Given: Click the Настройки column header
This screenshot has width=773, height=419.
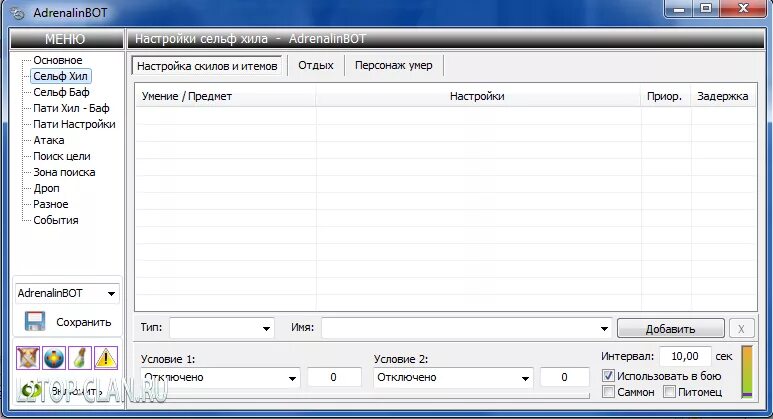Looking at the screenshot, I should pyautogui.click(x=478, y=96).
